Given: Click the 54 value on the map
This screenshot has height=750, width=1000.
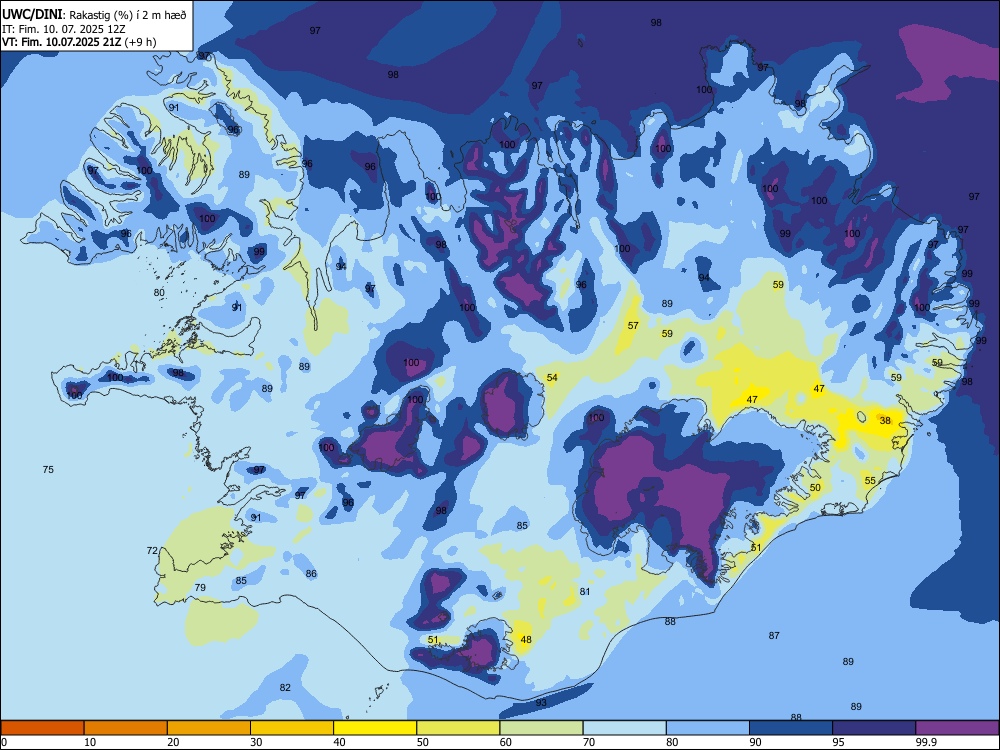Looking at the screenshot, I should coord(552,378).
